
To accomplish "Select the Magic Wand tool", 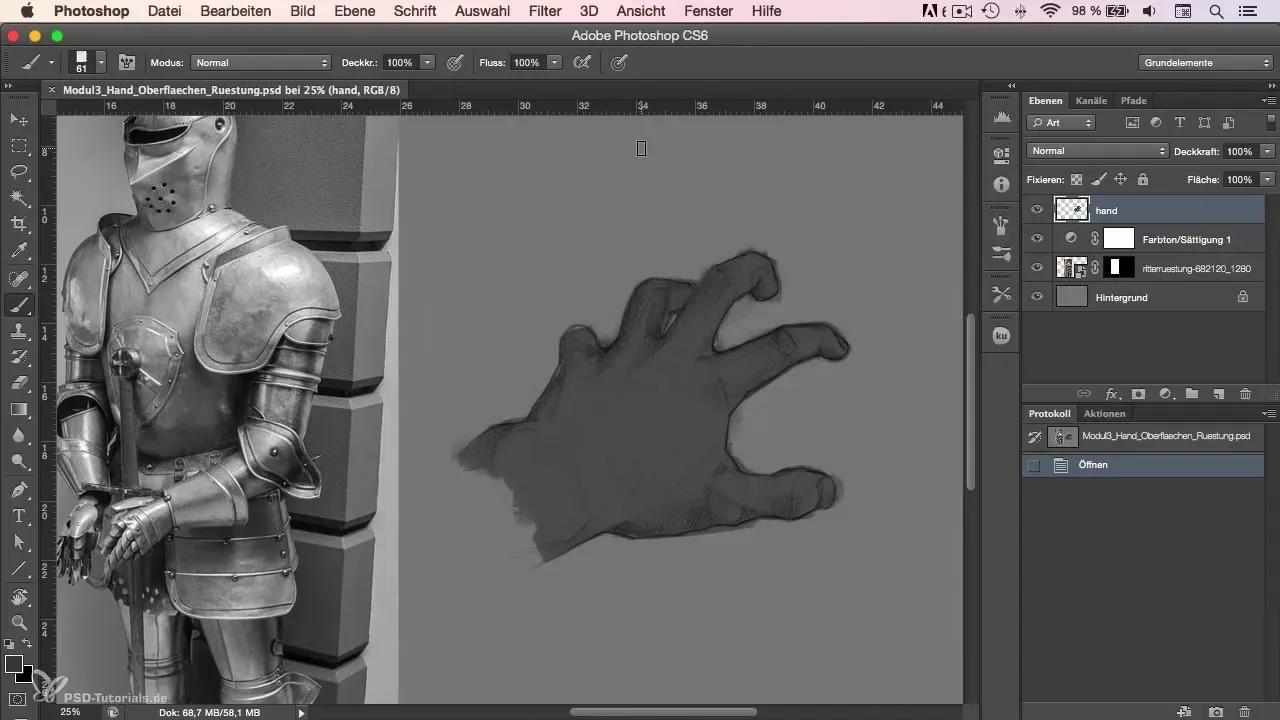I will pyautogui.click(x=18, y=198).
